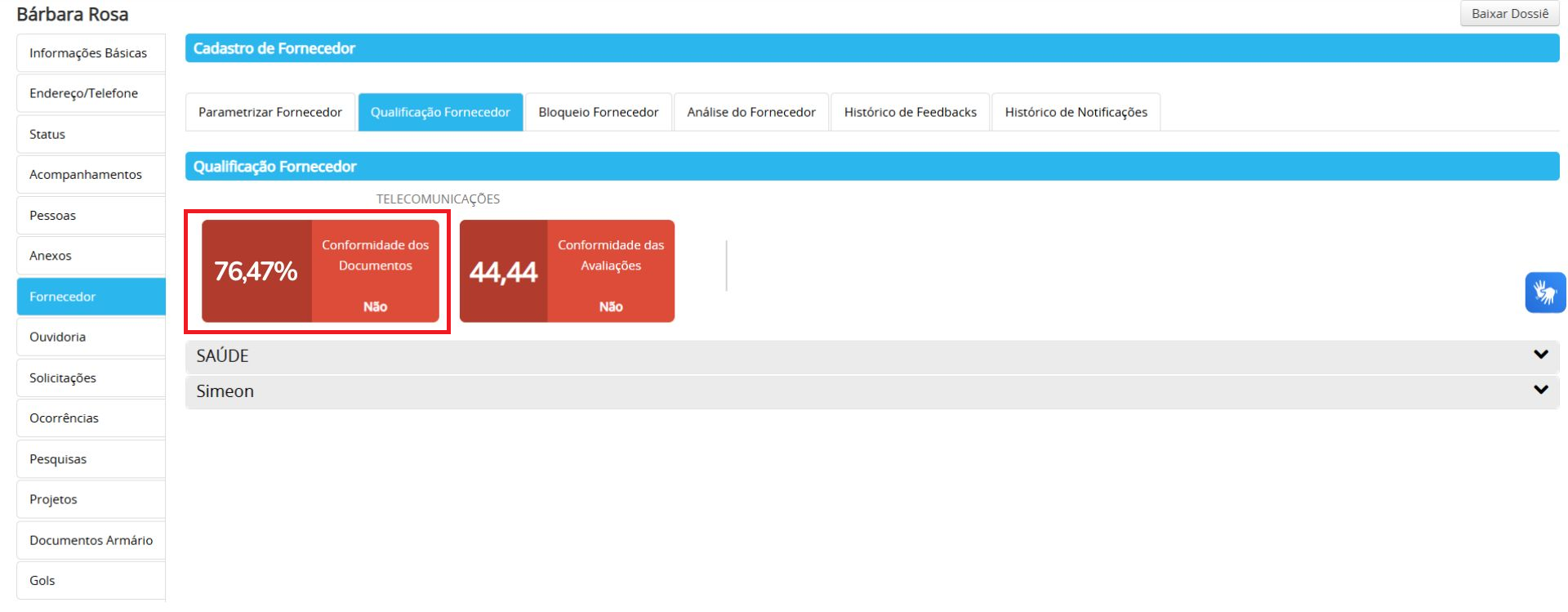
Task: Open the Gols sidebar item
Action: click(91, 581)
